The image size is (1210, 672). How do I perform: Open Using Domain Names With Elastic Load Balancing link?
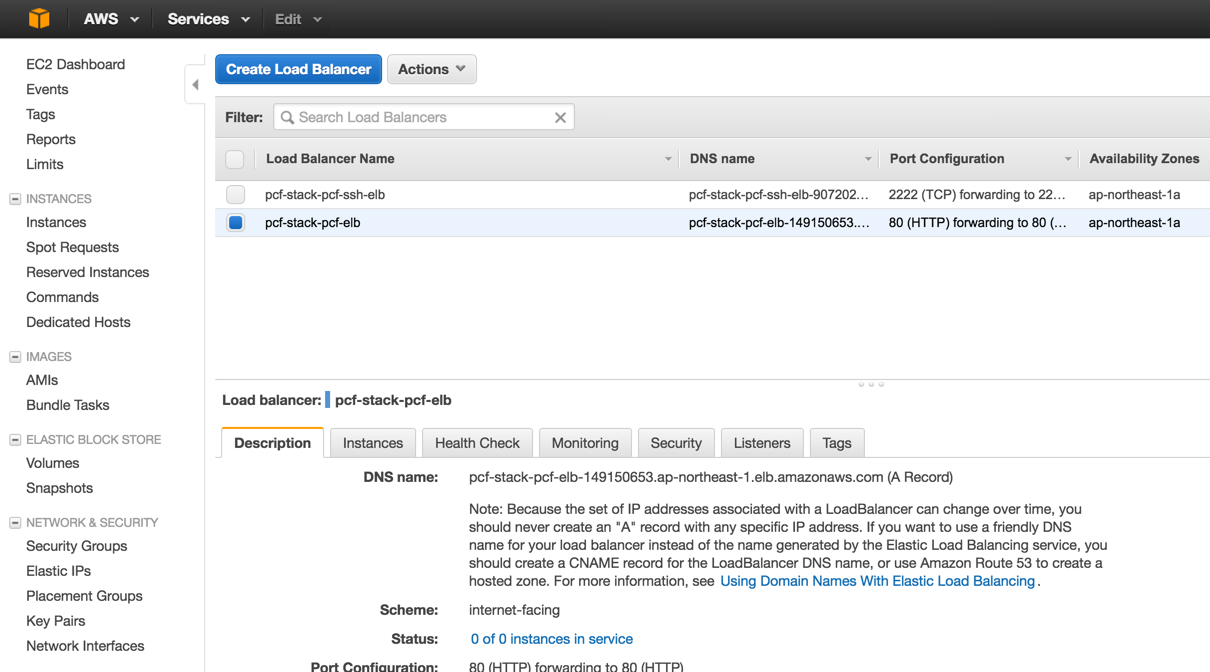coord(877,581)
